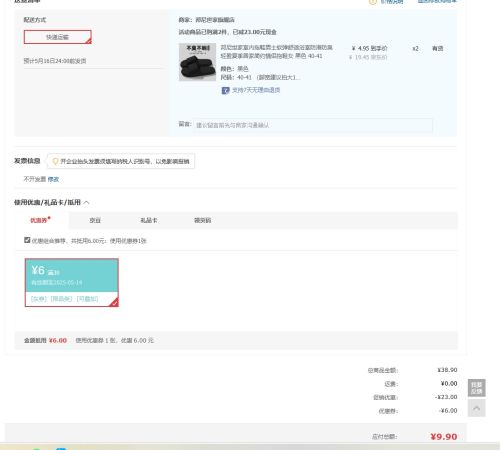
Task: Collapse the 使用优惠/礼品卡/抵用 section
Action: [86, 202]
